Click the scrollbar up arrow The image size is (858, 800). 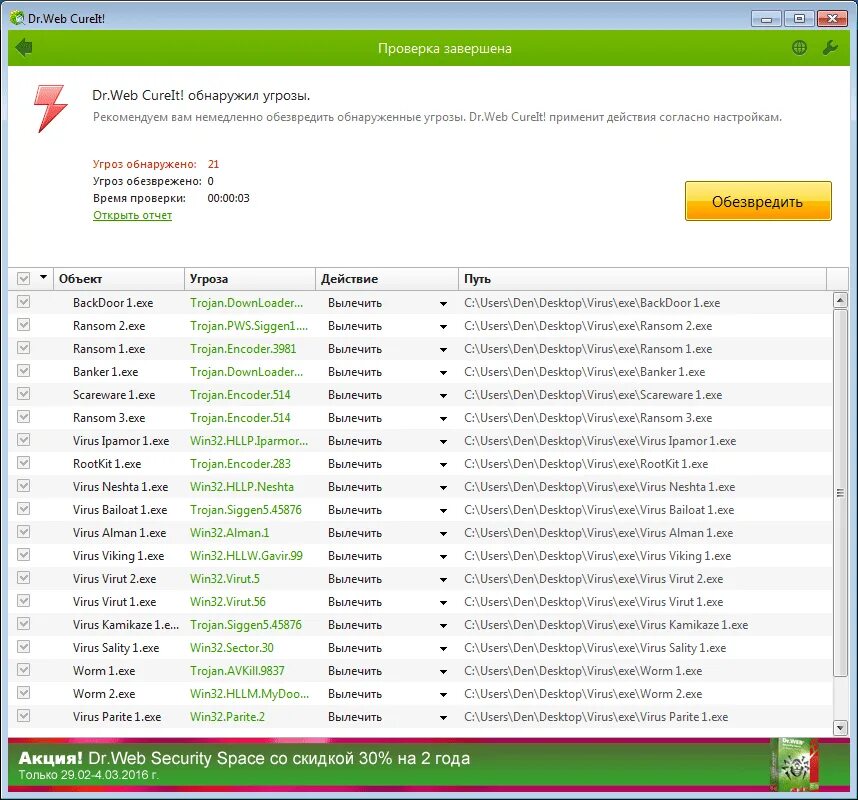point(840,300)
